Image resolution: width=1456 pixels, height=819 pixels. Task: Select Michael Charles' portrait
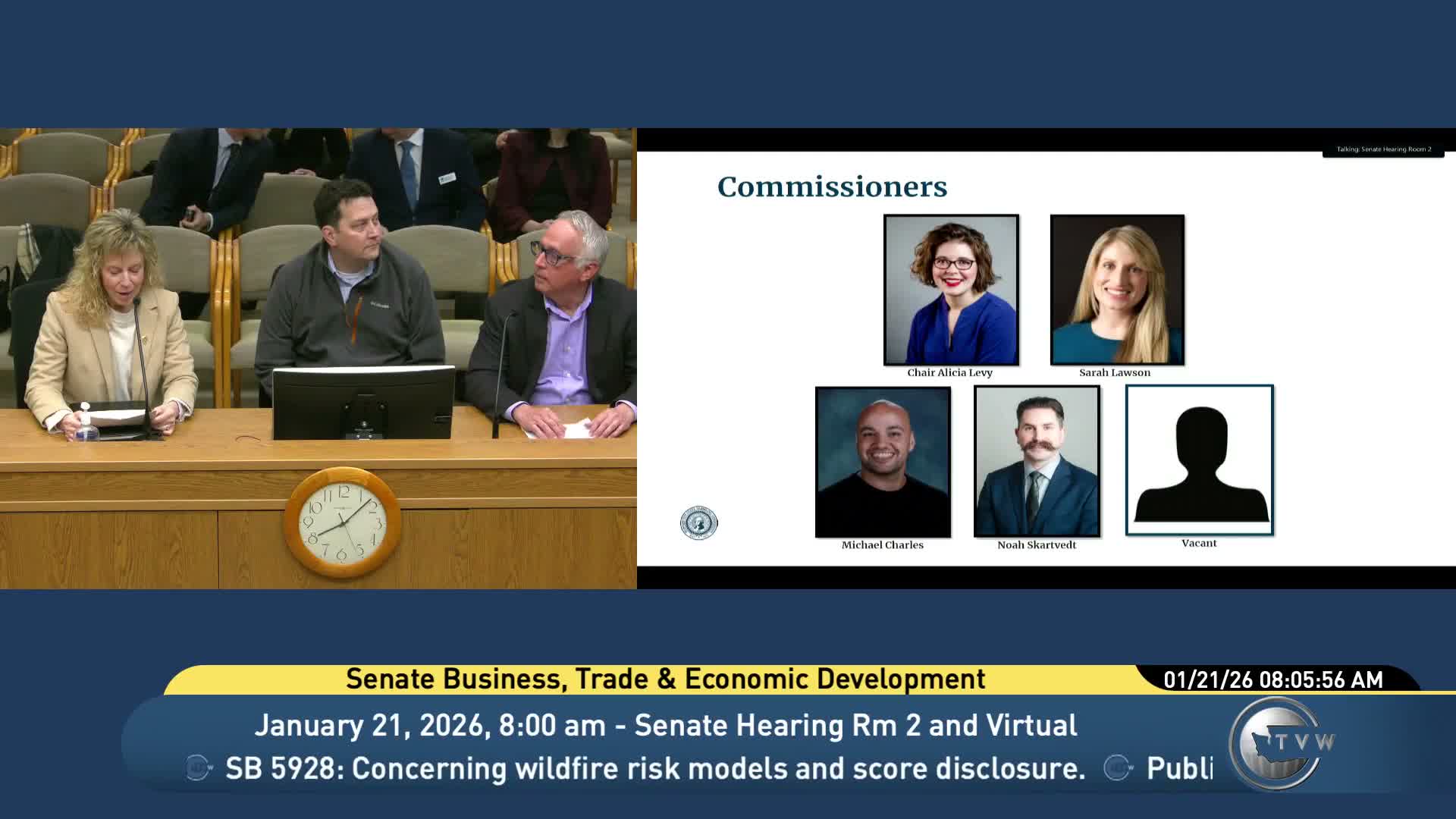[x=883, y=462]
